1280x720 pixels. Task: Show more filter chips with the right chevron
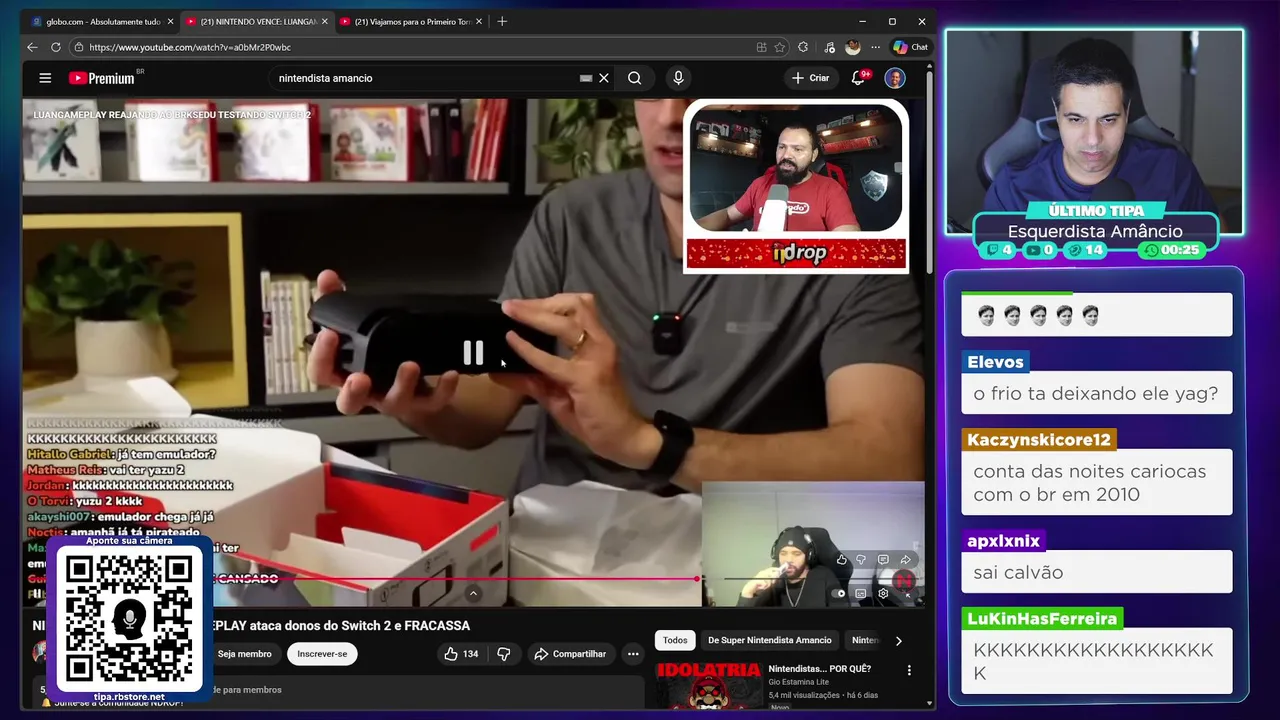point(898,641)
